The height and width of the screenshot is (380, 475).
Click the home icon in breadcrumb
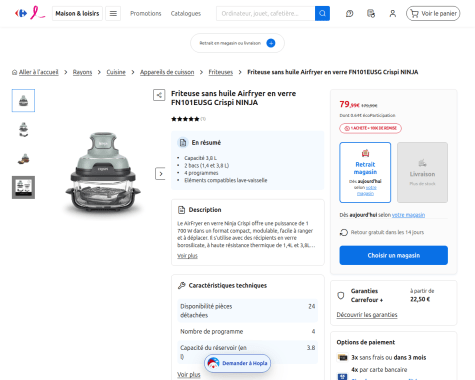click(x=14, y=72)
